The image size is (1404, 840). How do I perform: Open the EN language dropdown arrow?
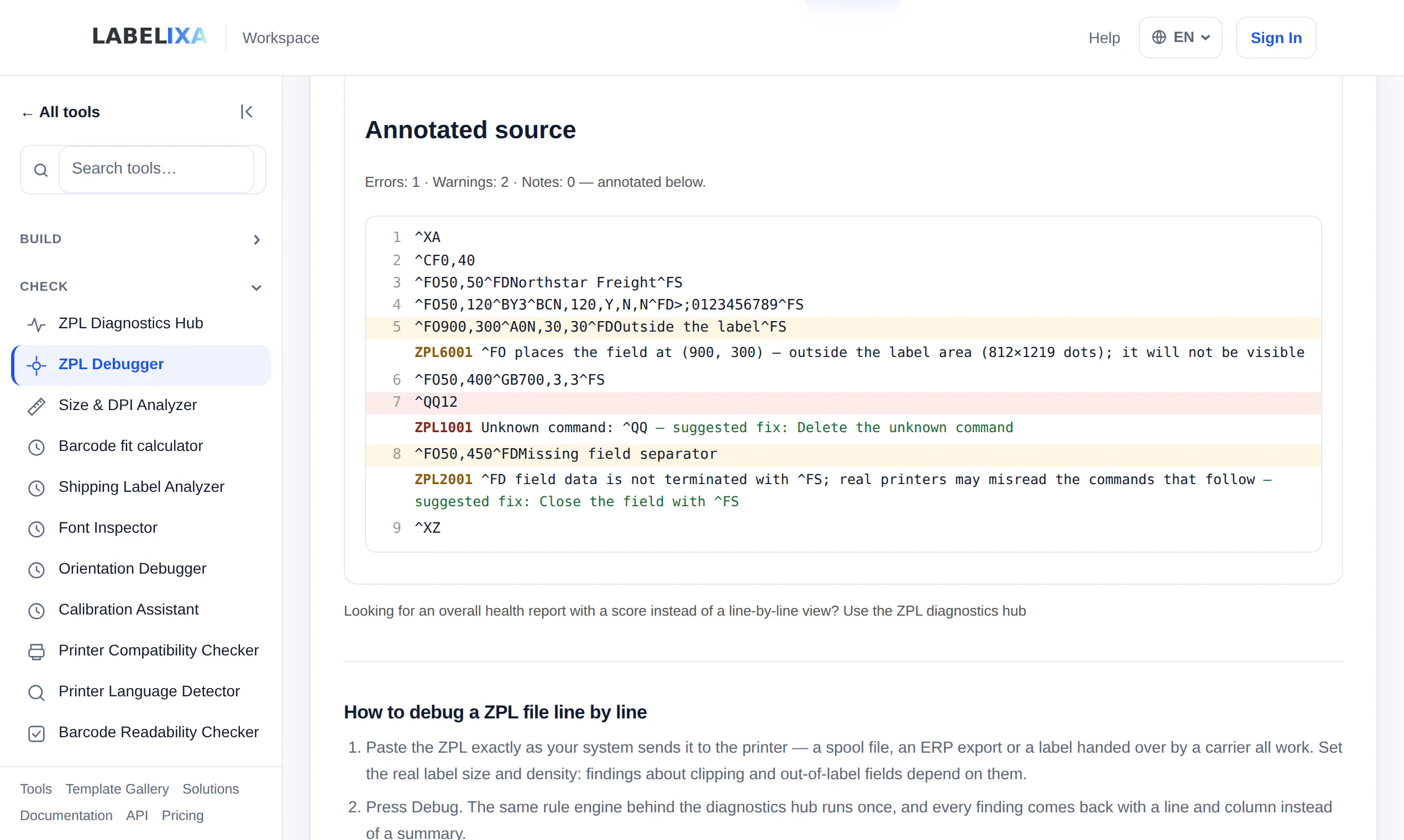click(1206, 38)
